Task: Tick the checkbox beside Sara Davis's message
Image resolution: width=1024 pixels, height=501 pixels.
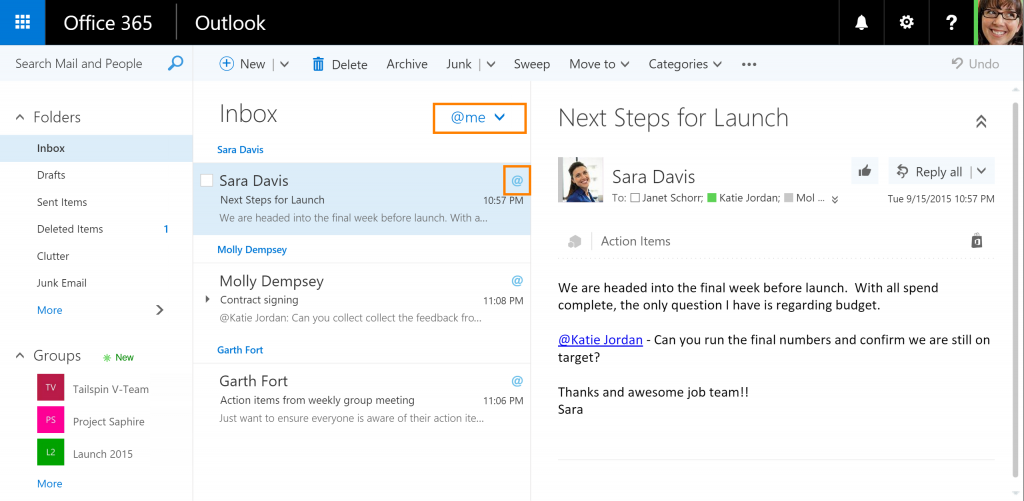Action: point(207,181)
